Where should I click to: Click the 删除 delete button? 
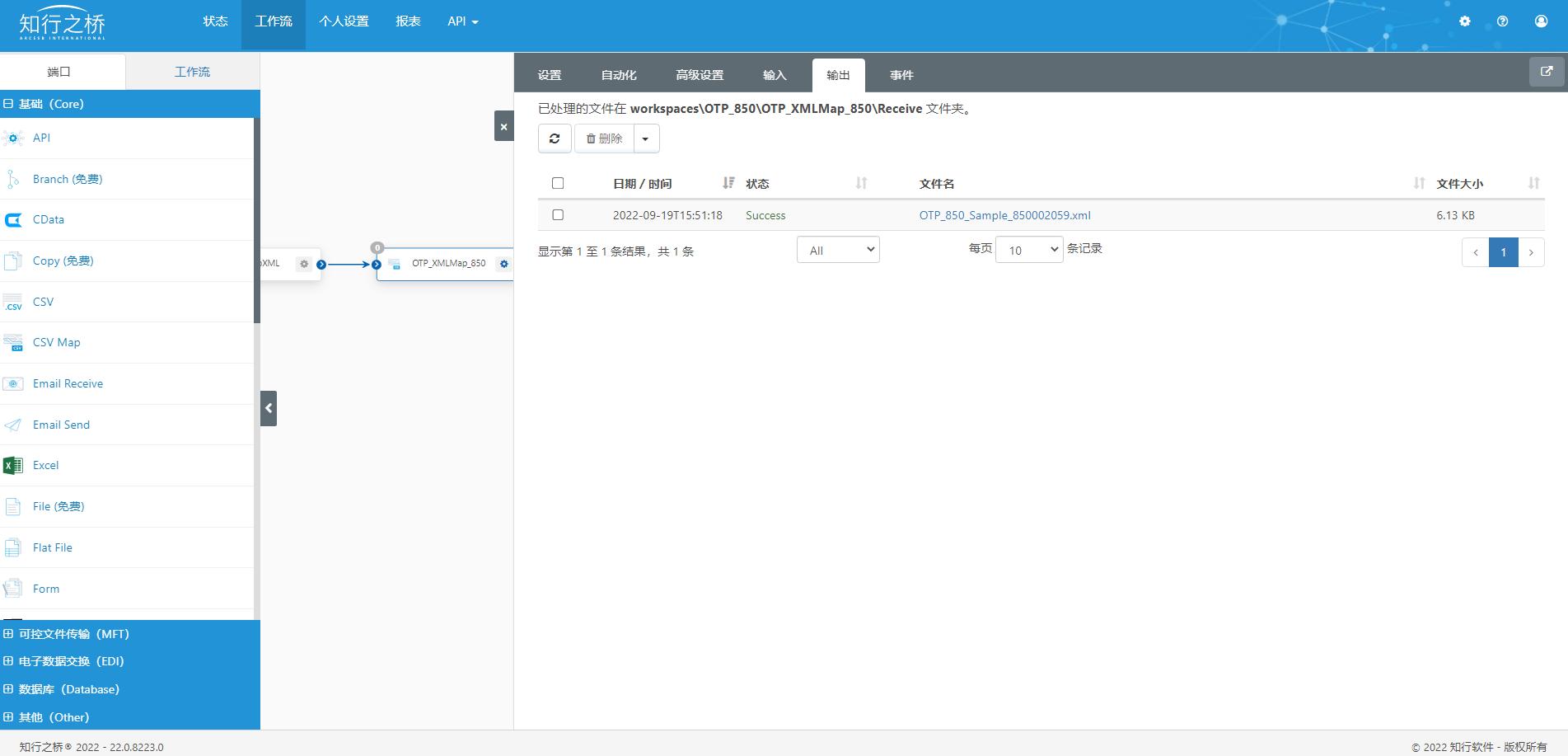pos(604,139)
